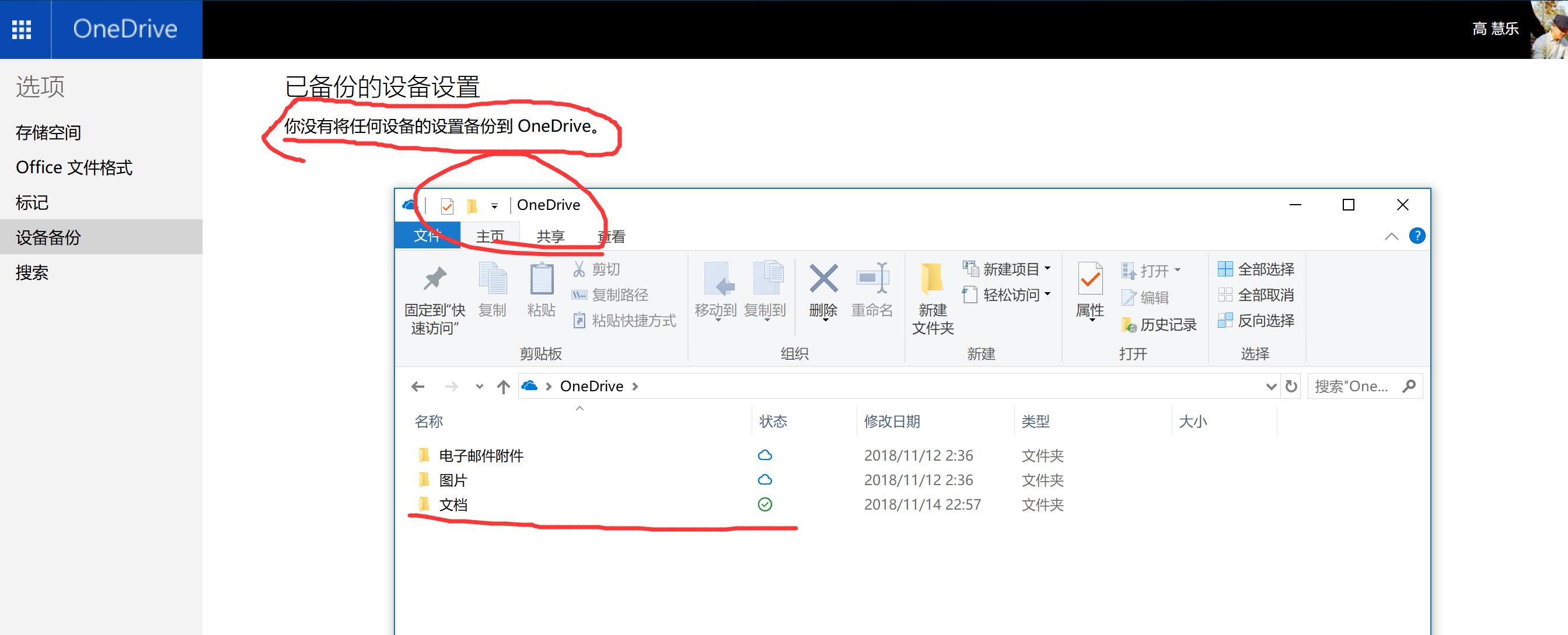
Task: Click 全部取消 select none
Action: click(1256, 295)
